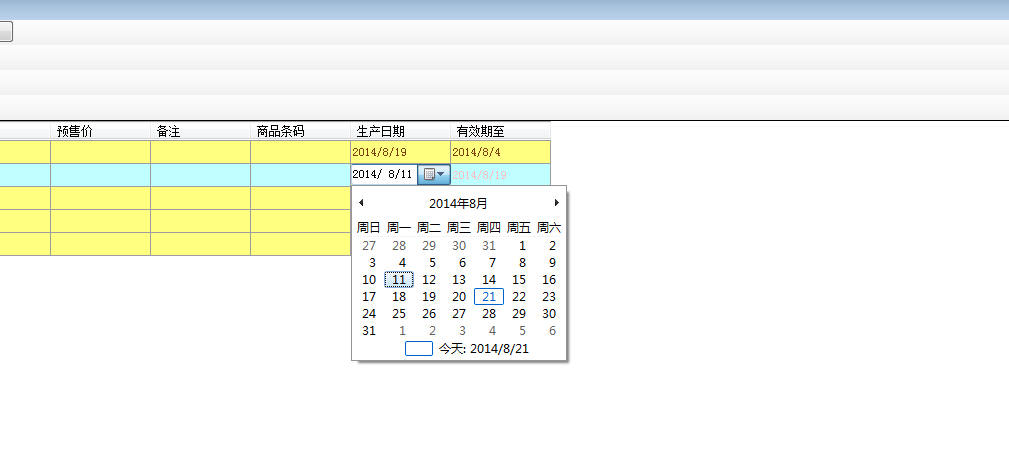Select black August 30 under 周六
Screen dimensions: 1009x473
pos(549,314)
